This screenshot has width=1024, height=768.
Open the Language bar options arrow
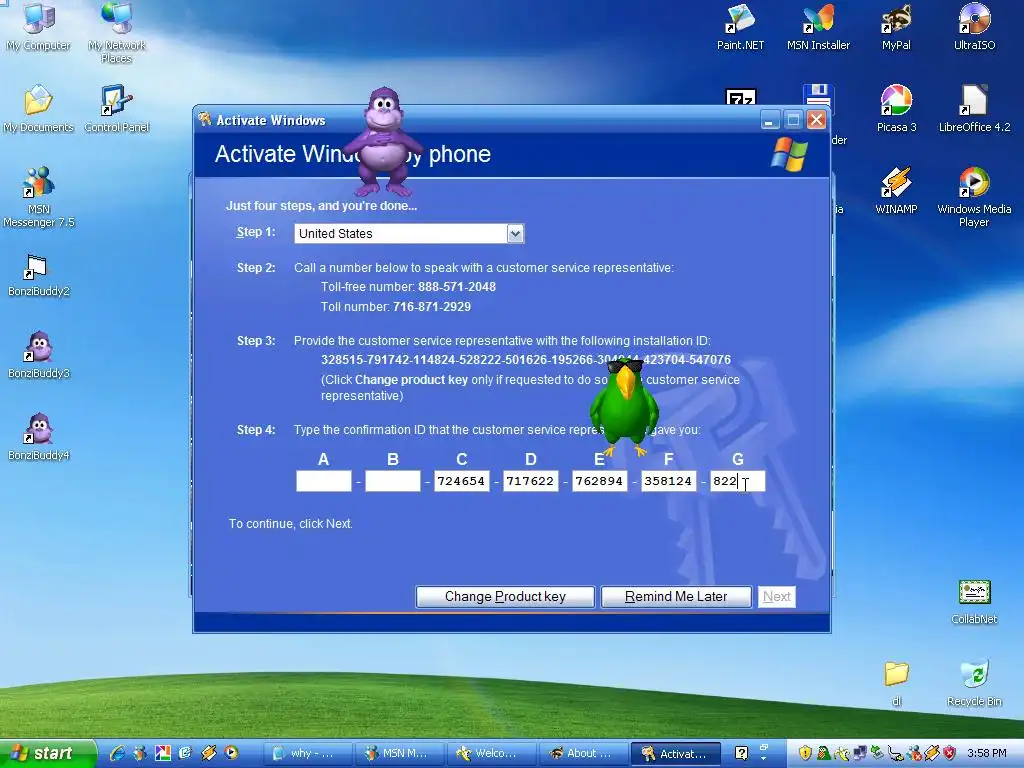pyautogui.click(x=763, y=758)
